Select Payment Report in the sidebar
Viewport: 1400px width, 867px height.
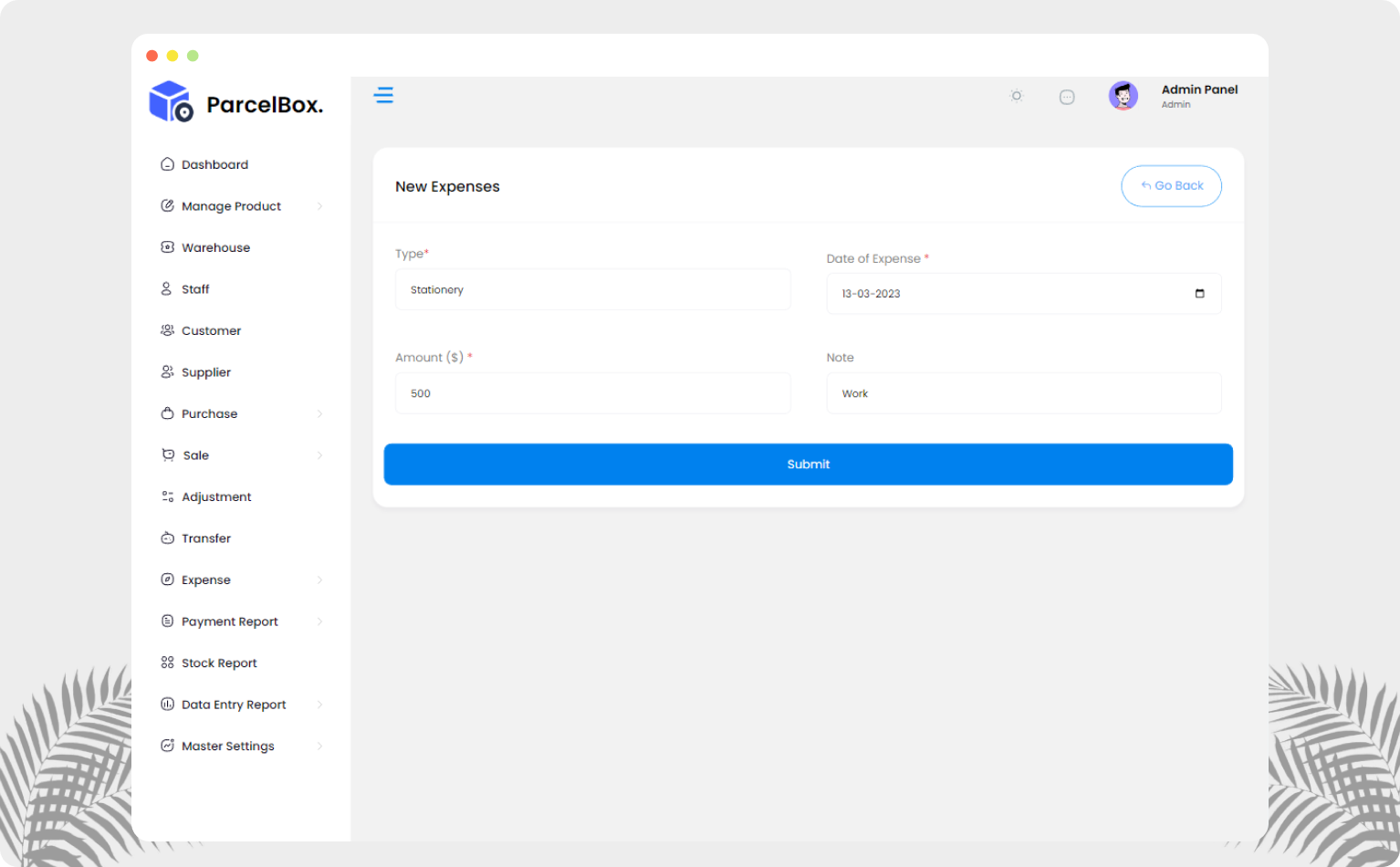230,621
